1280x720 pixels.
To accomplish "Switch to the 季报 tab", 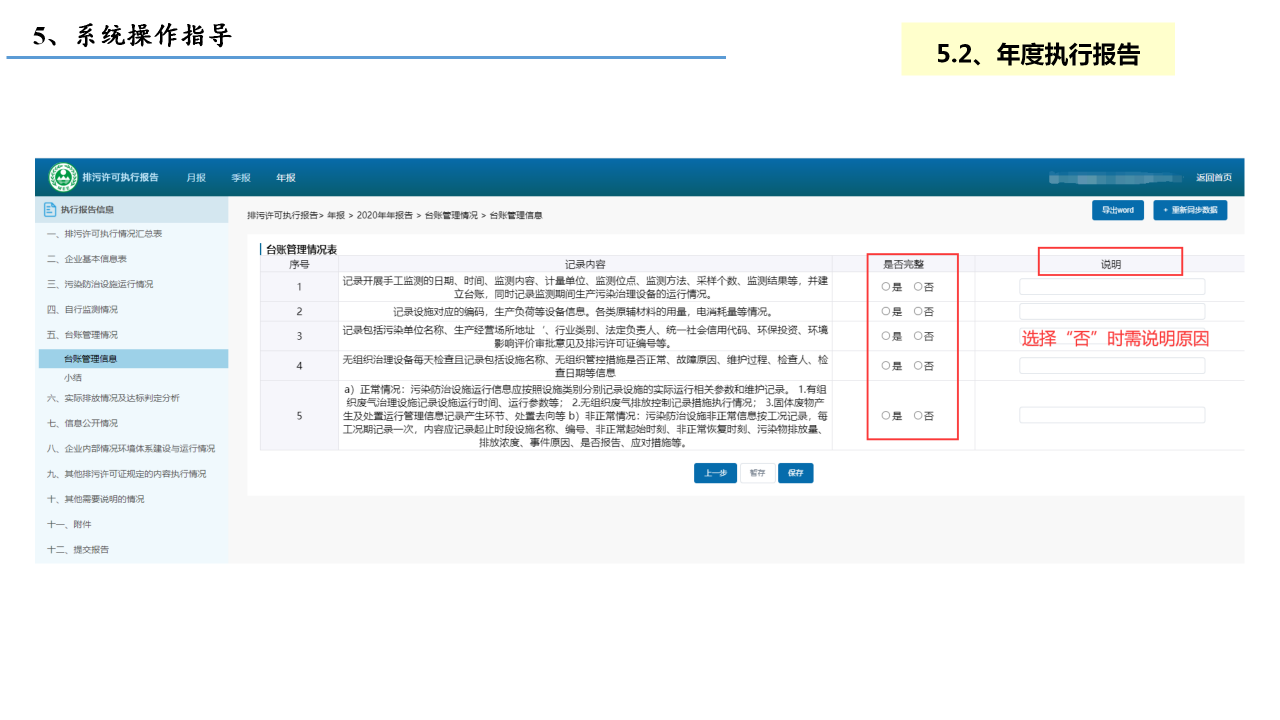I will (241, 178).
